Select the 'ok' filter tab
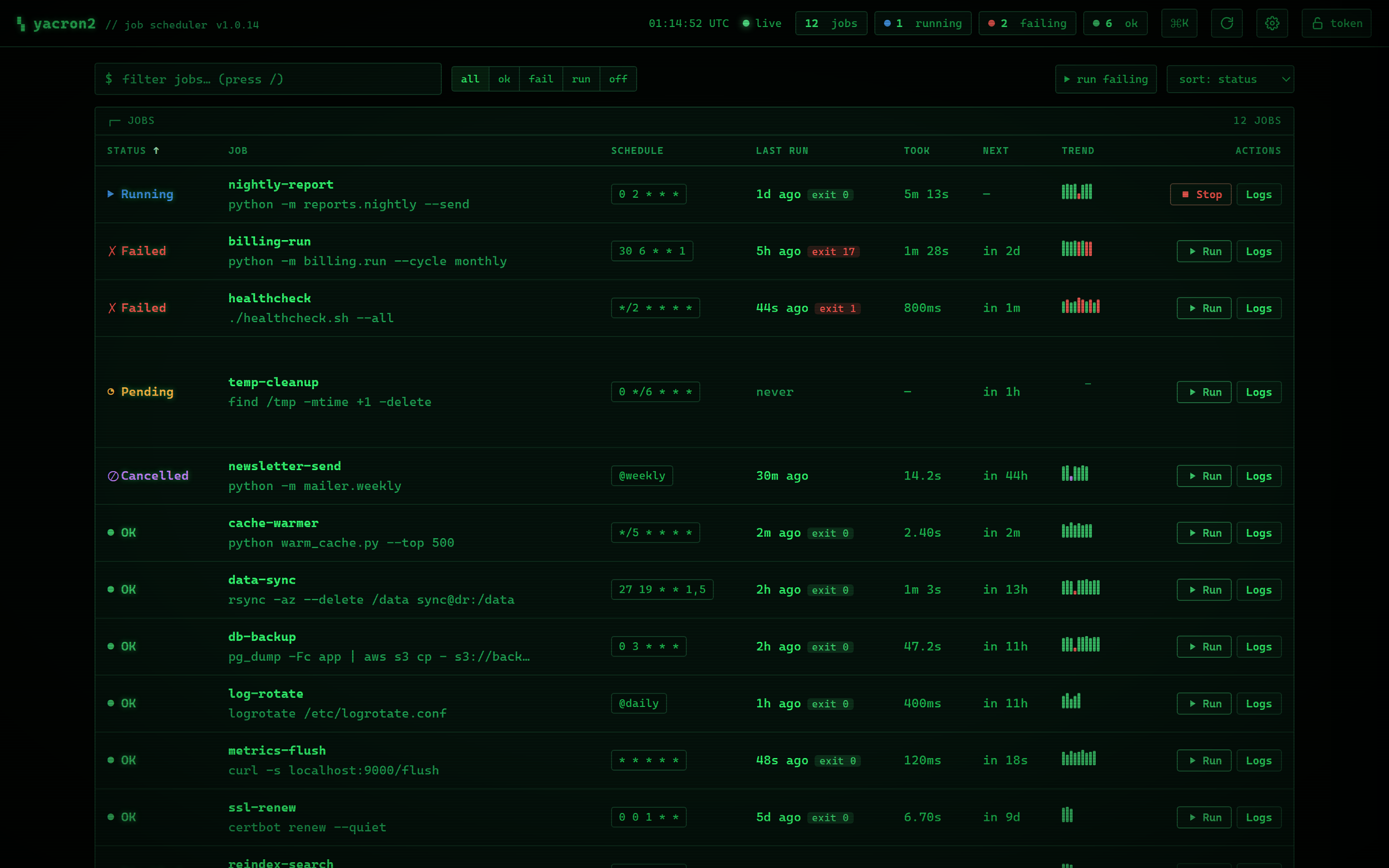This screenshot has width=1389, height=868. [504, 79]
